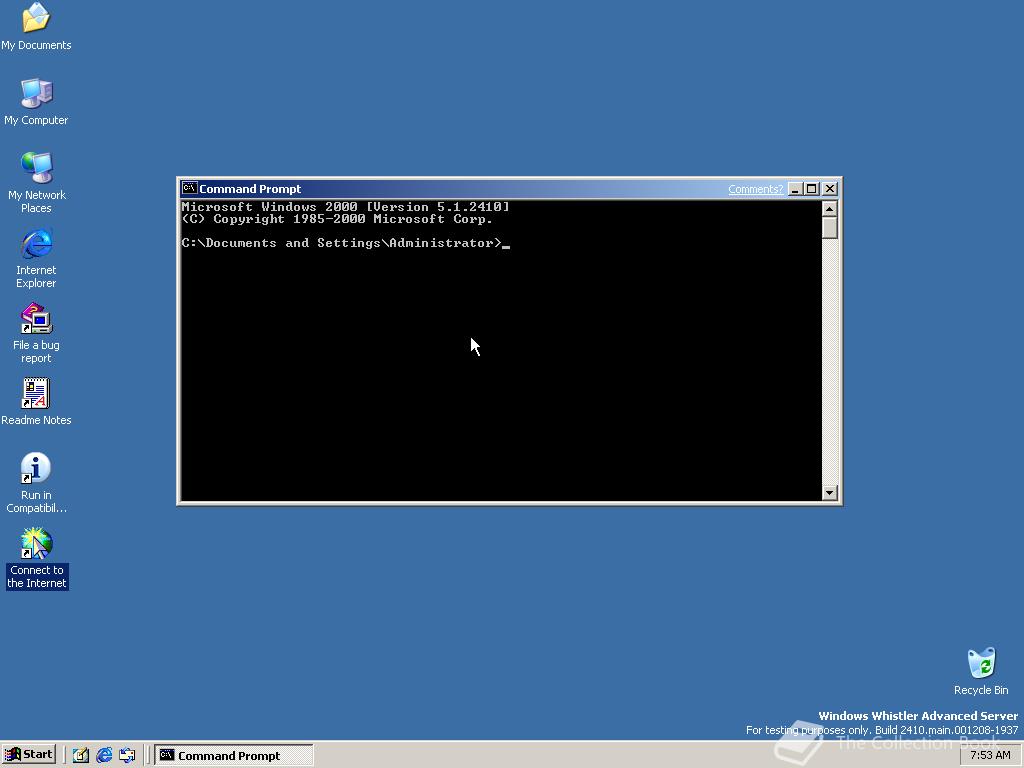
Task: Click the '(C) Copyright 1985-2000 Microsoft Corp.' line
Action: [x=337, y=219]
